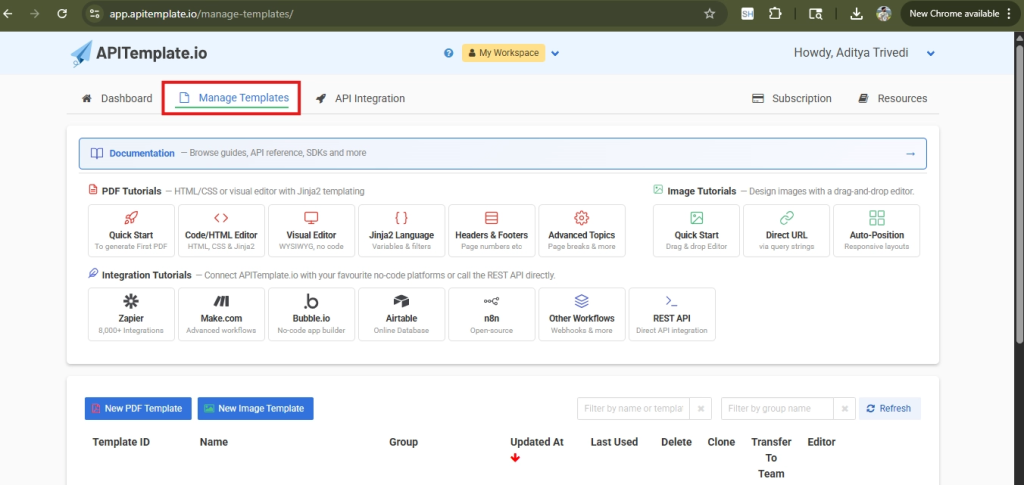The height and width of the screenshot is (485, 1024).
Task: Open the Airtable integration tutorial
Action: point(401,314)
